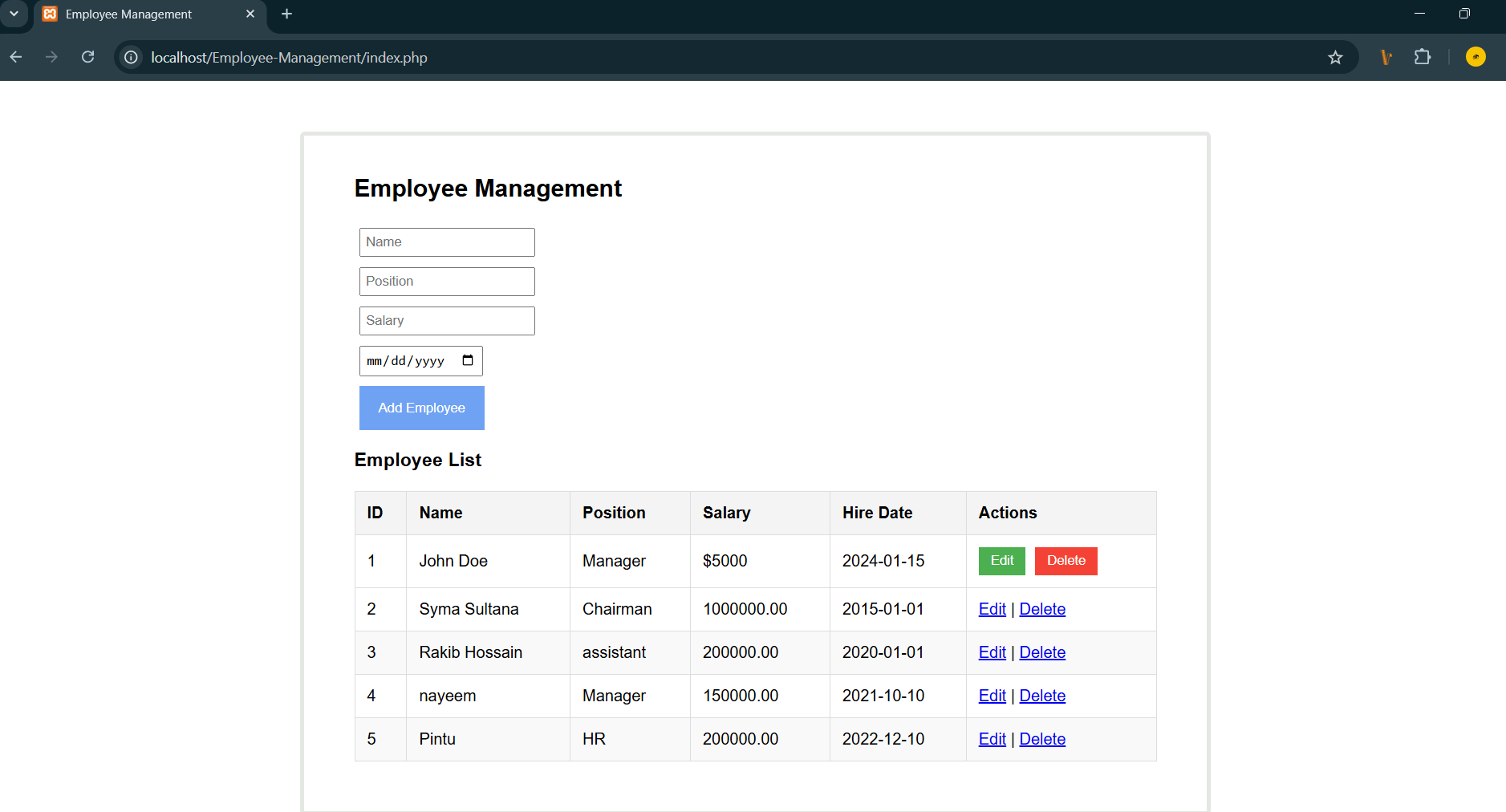Click the 2022-12-10 hire date cell

[898, 739]
